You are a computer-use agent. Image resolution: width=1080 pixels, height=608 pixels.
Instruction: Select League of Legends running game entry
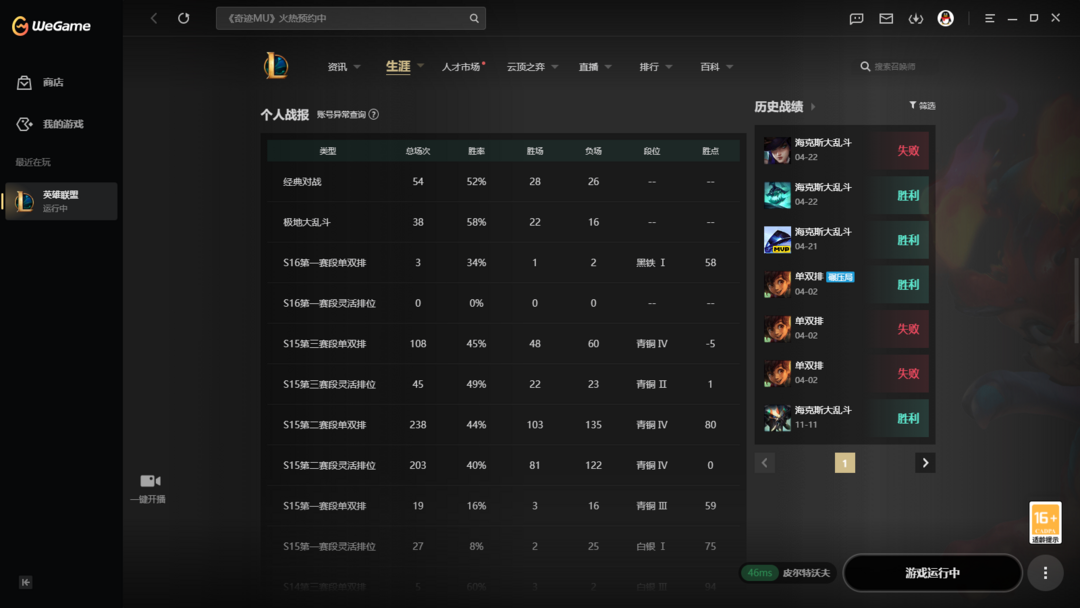coord(61,201)
